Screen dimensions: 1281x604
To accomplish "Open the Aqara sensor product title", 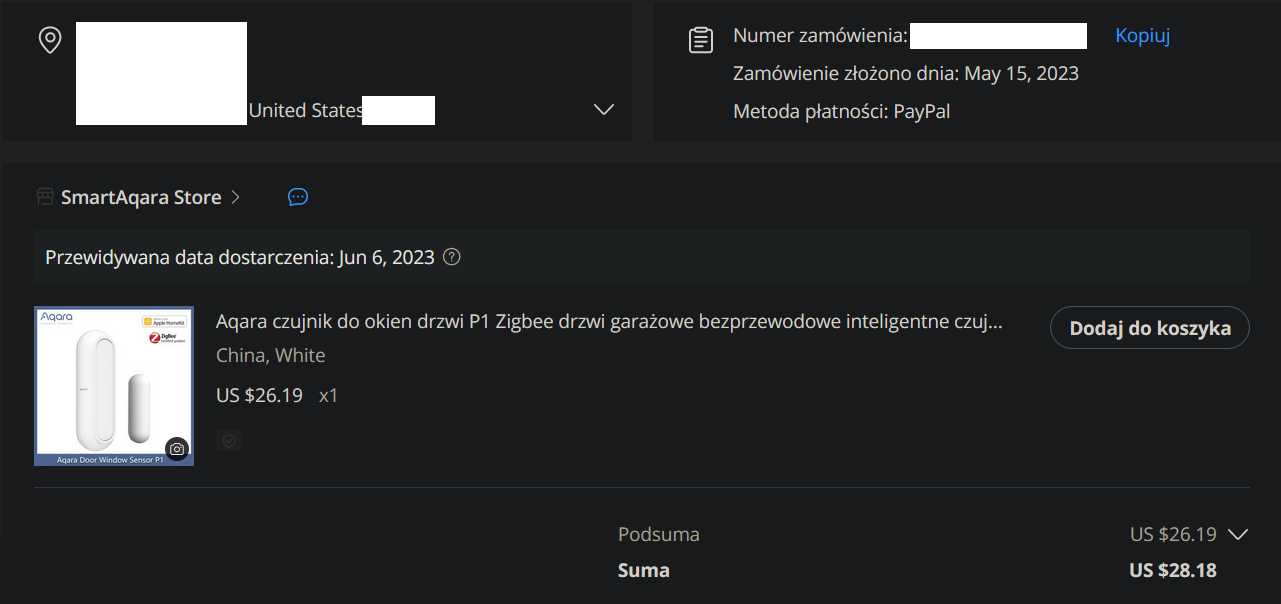I will click(609, 322).
